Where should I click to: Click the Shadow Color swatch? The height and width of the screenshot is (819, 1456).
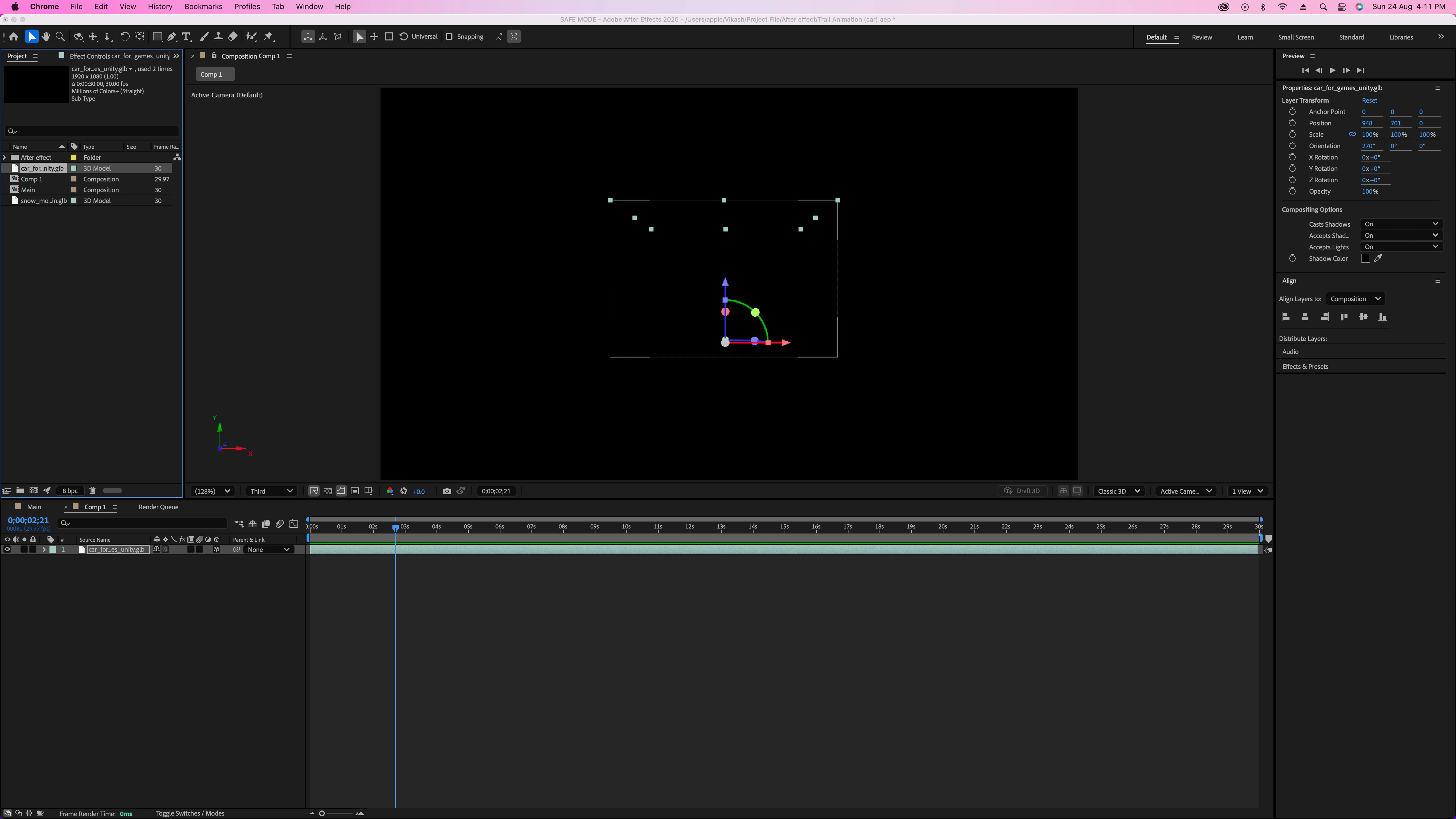(1365, 258)
